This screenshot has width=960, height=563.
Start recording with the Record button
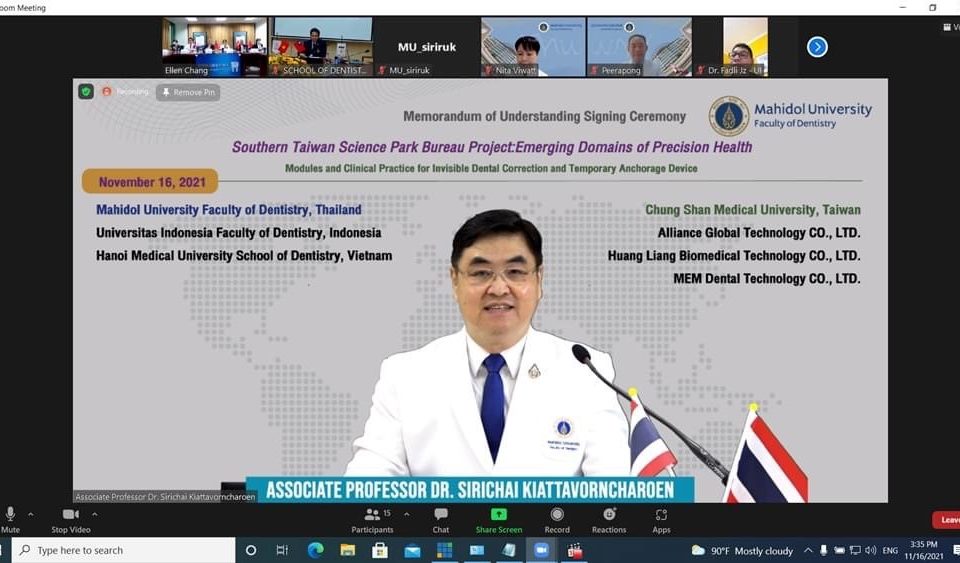coord(557,518)
